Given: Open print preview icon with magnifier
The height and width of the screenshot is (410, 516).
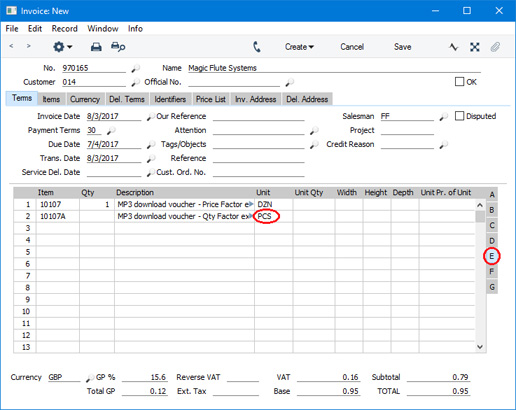Looking at the screenshot, I should coord(118,47).
